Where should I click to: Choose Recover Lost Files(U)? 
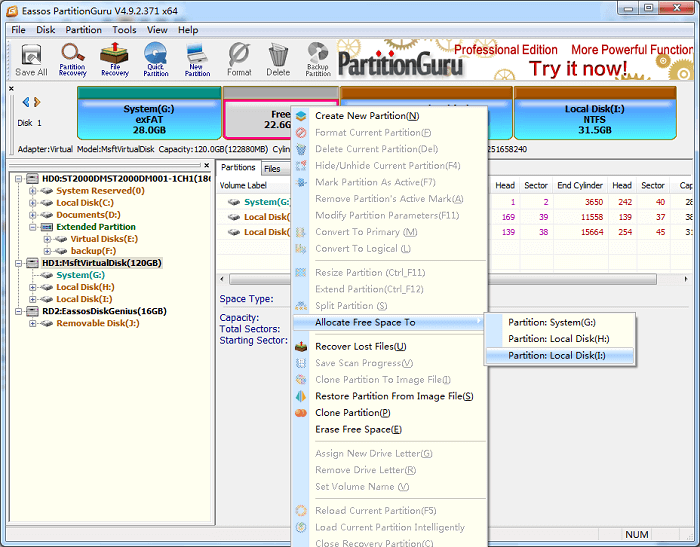click(388, 347)
